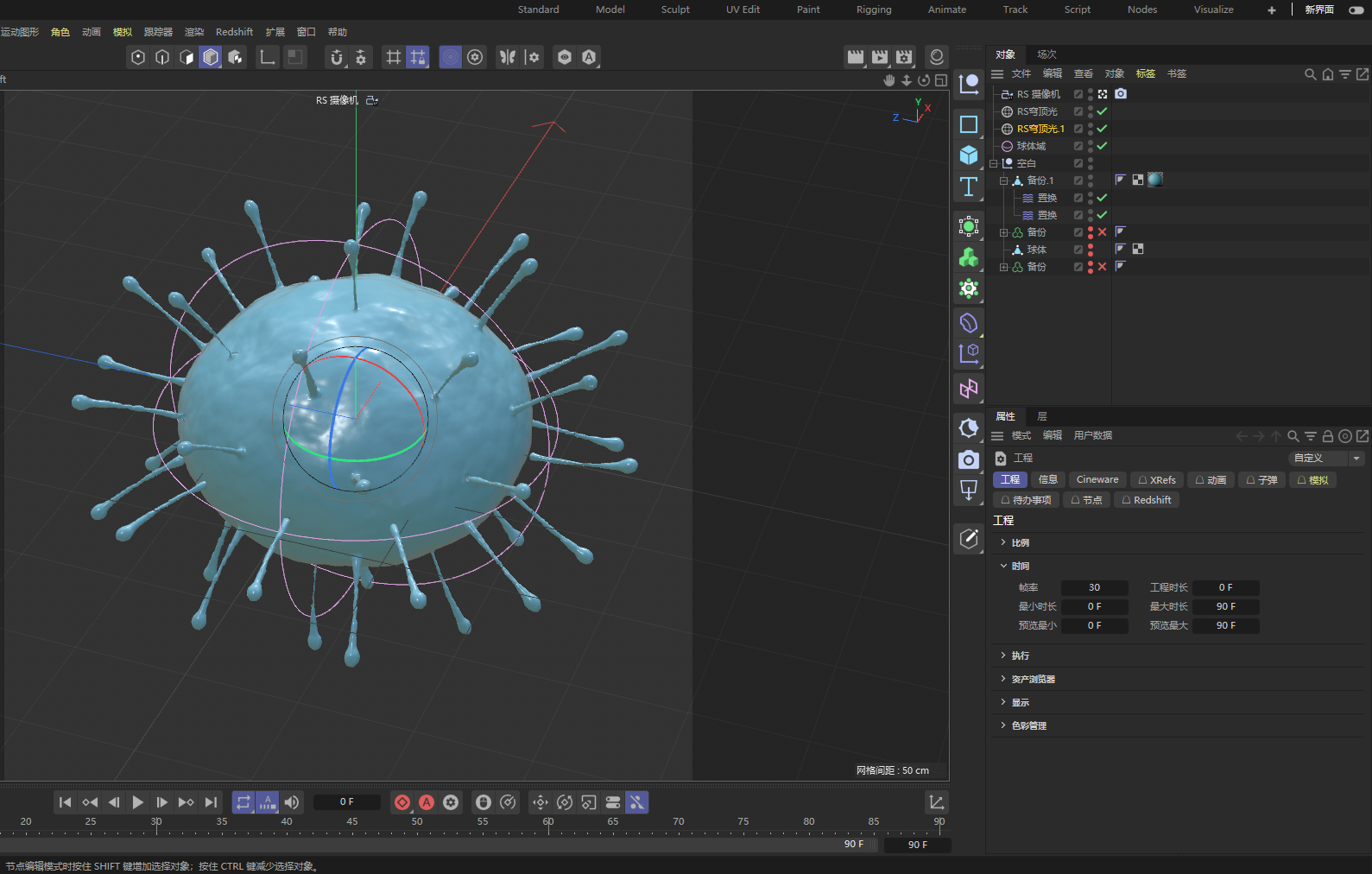Click the record keyframe red diamond button
1372x874 pixels.
tap(402, 802)
